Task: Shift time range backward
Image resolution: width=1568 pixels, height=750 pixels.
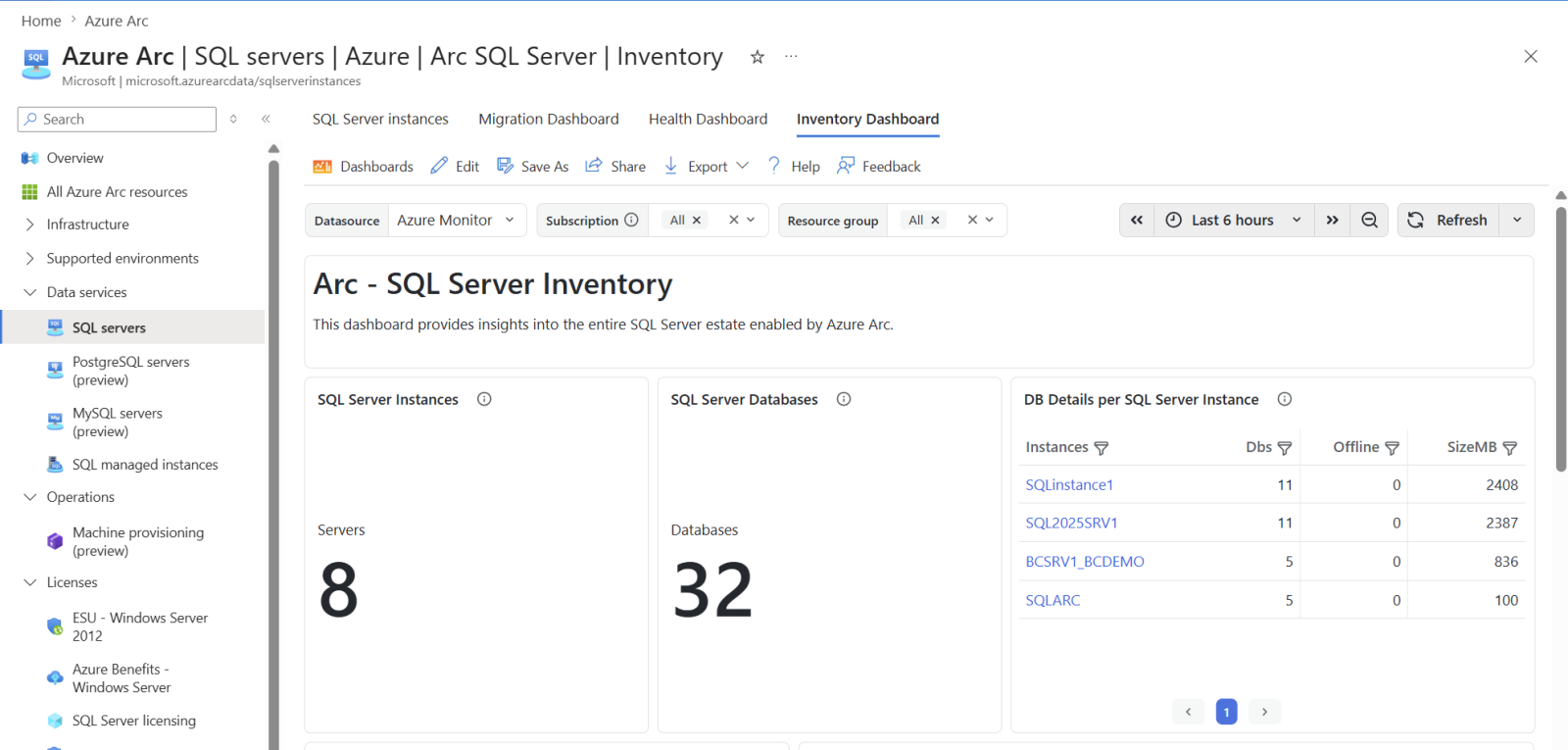Action: tap(1137, 221)
